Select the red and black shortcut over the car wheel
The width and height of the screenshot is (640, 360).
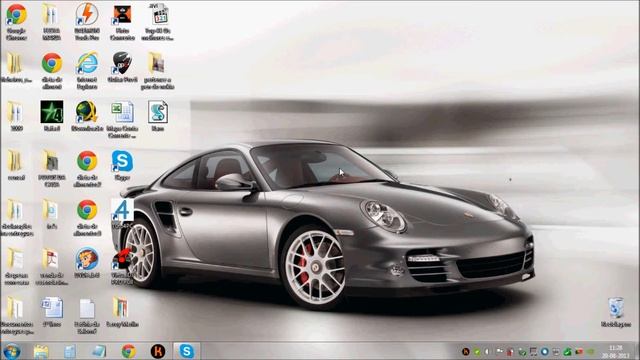pyautogui.click(x=122, y=259)
